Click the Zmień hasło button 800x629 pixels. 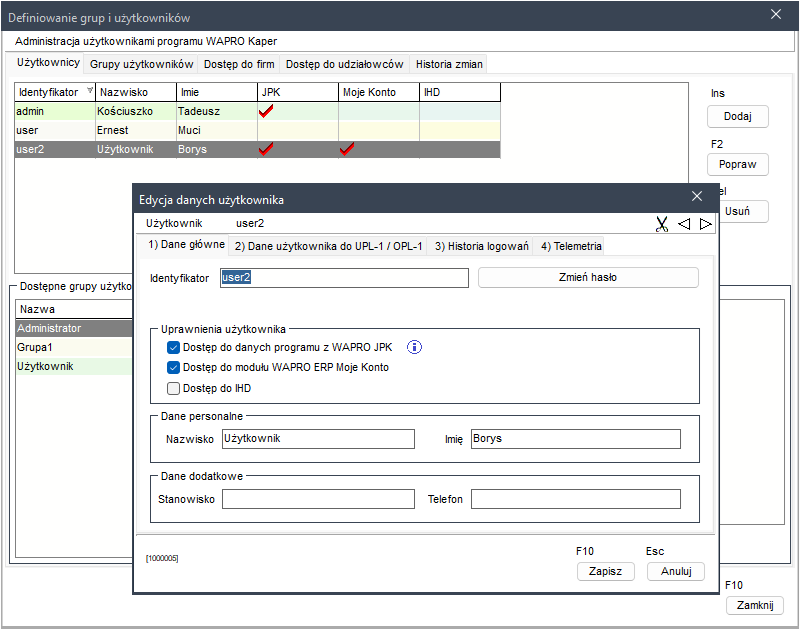[588, 278]
